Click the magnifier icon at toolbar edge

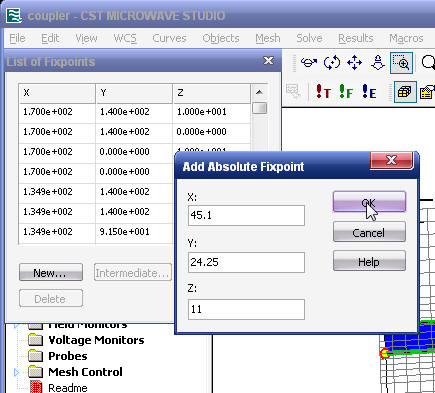(428, 62)
